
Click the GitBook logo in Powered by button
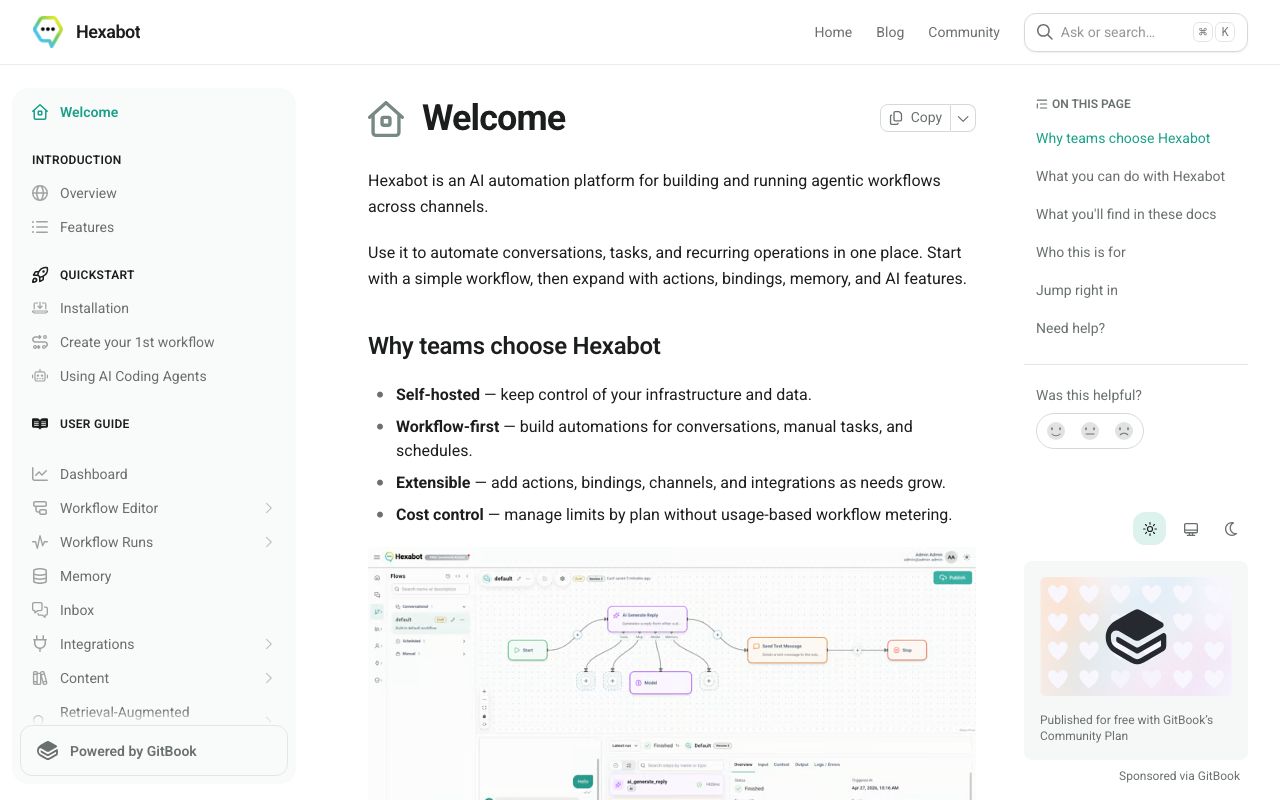tap(47, 751)
